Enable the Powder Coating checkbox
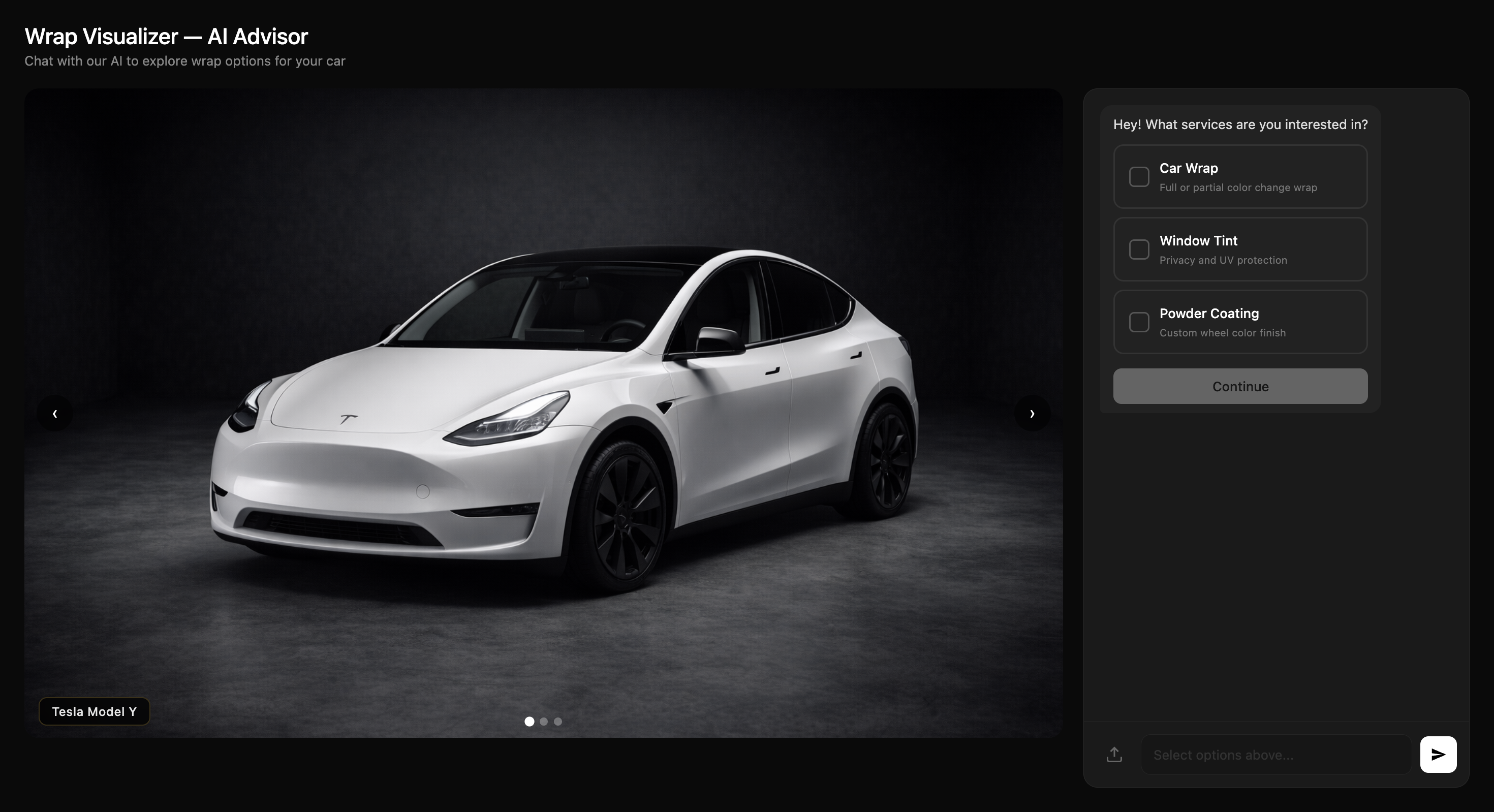This screenshot has width=1494, height=812. pos(1139,322)
